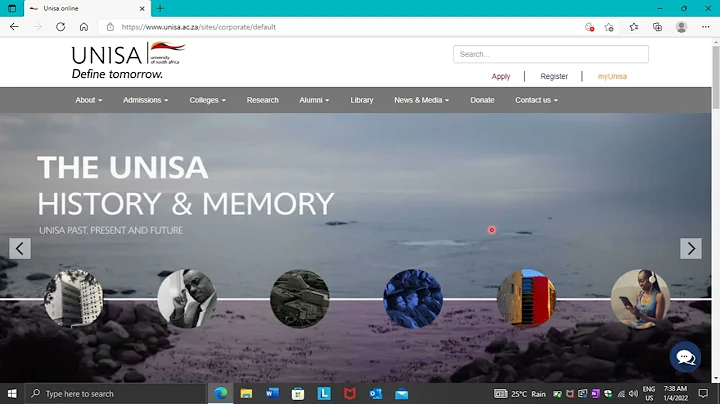Select the aerial campus view thumbnail
This screenshot has width=720, height=404.
300,299
